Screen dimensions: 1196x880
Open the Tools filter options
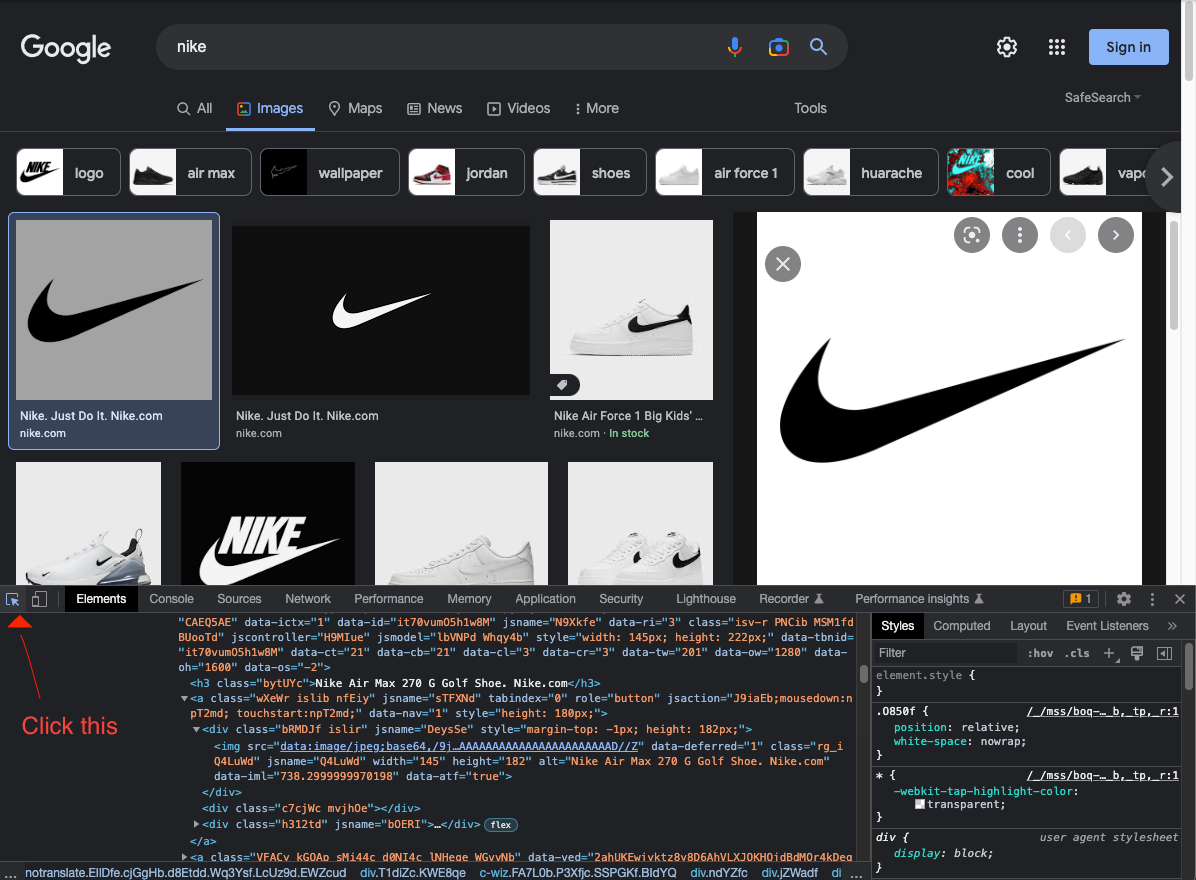(x=810, y=108)
